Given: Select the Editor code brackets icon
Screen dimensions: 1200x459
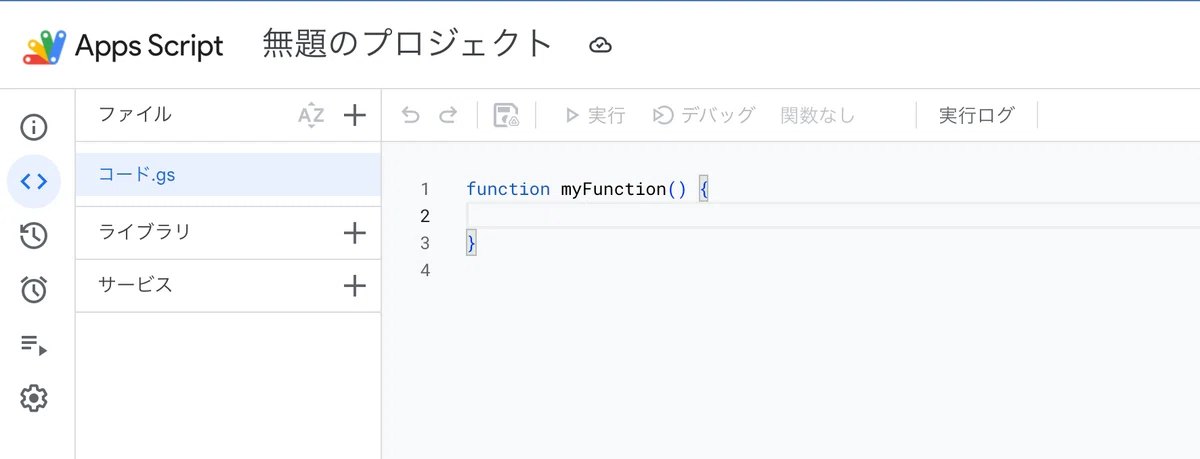Looking at the screenshot, I should click(x=34, y=181).
